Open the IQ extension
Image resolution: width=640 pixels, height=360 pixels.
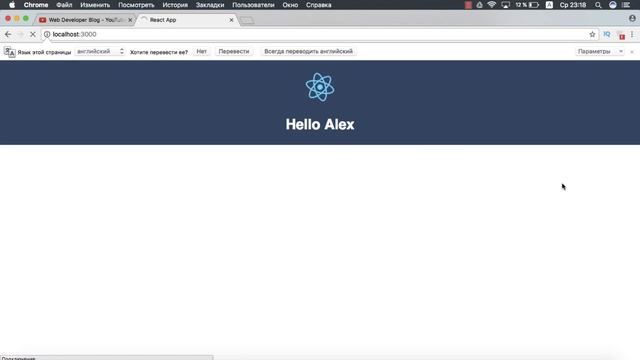coord(607,34)
